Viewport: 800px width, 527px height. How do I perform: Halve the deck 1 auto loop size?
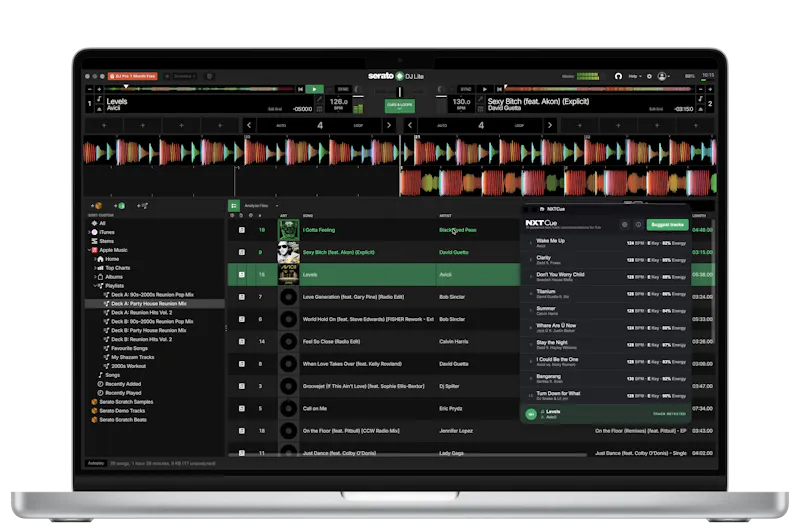tap(249, 125)
